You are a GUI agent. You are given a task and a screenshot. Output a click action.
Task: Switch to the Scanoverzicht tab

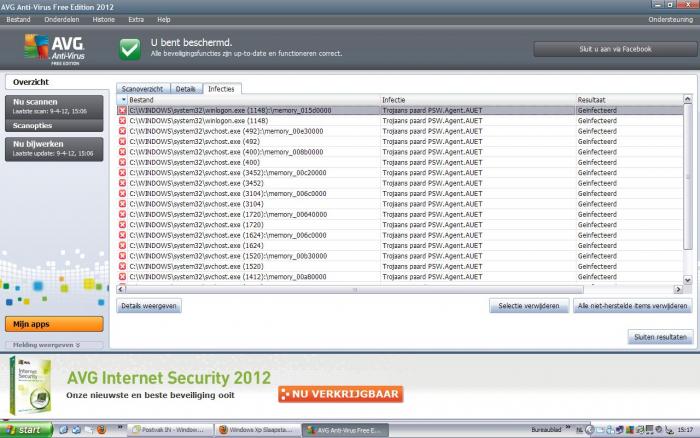point(142,89)
